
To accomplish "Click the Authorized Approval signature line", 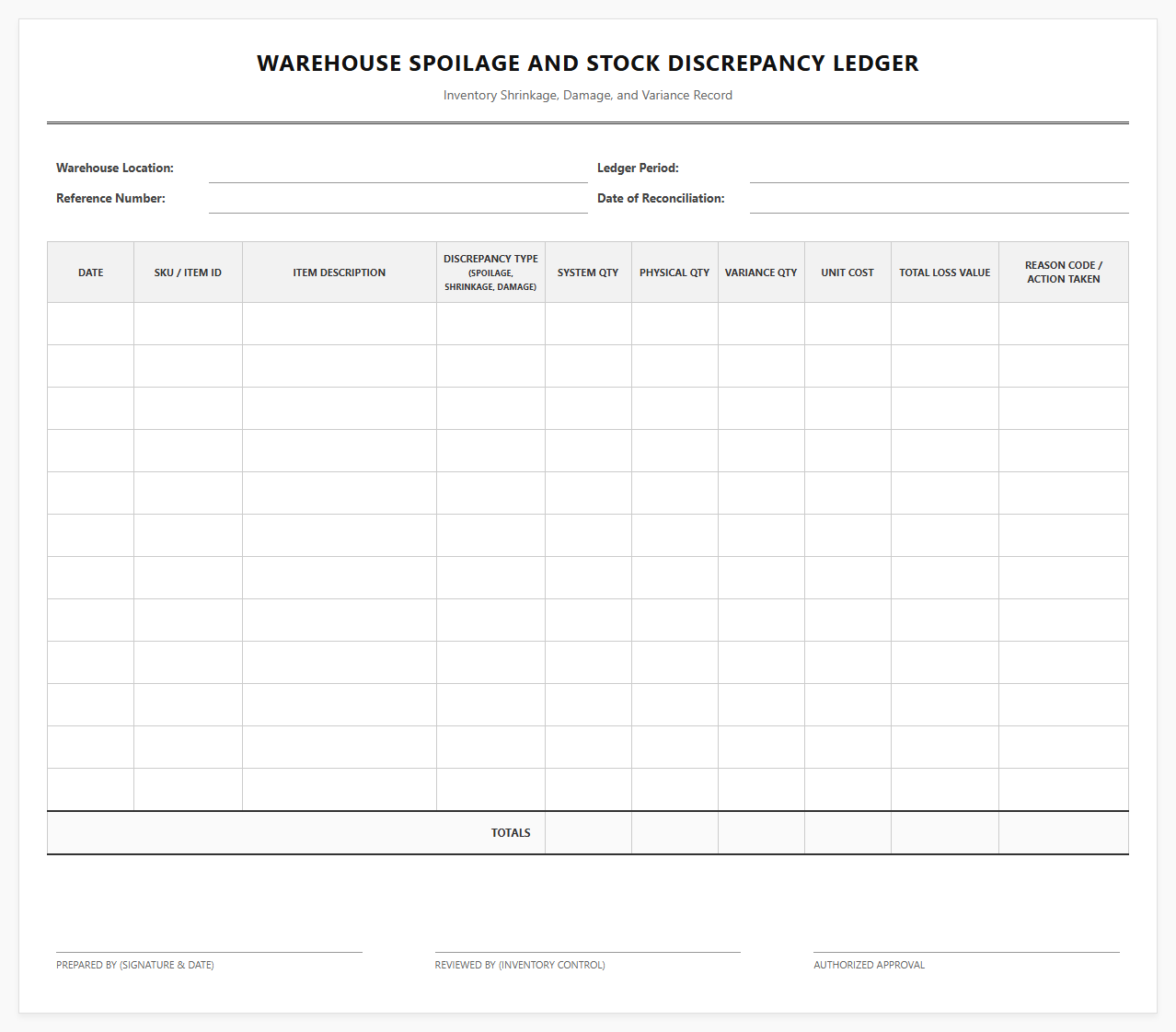I will [x=966, y=952].
